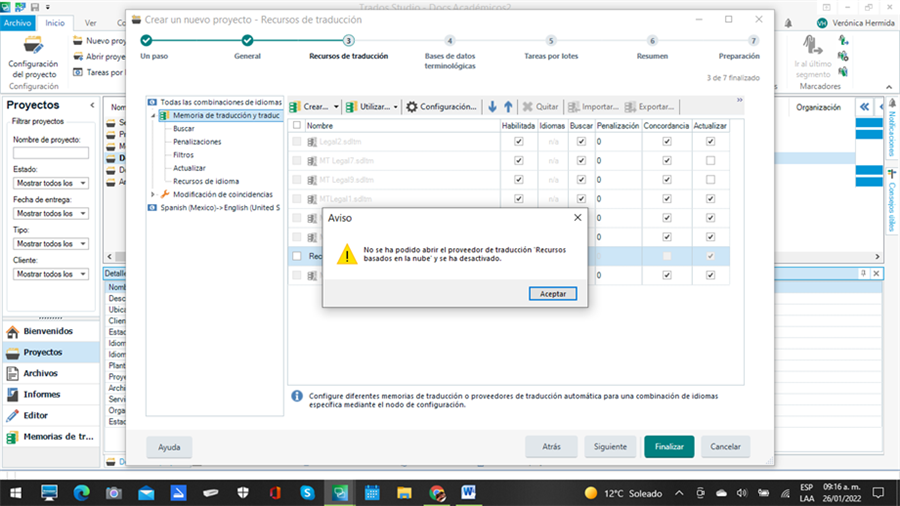This screenshot has width=900, height=506.
Task: Toggle Buscar checkbox for Legal2.sdltm
Action: pos(581,141)
